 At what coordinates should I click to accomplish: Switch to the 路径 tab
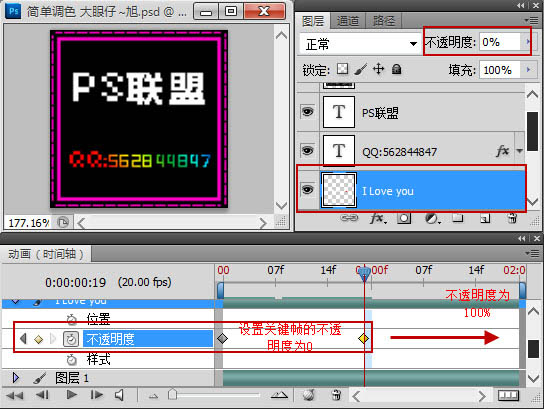(x=384, y=21)
